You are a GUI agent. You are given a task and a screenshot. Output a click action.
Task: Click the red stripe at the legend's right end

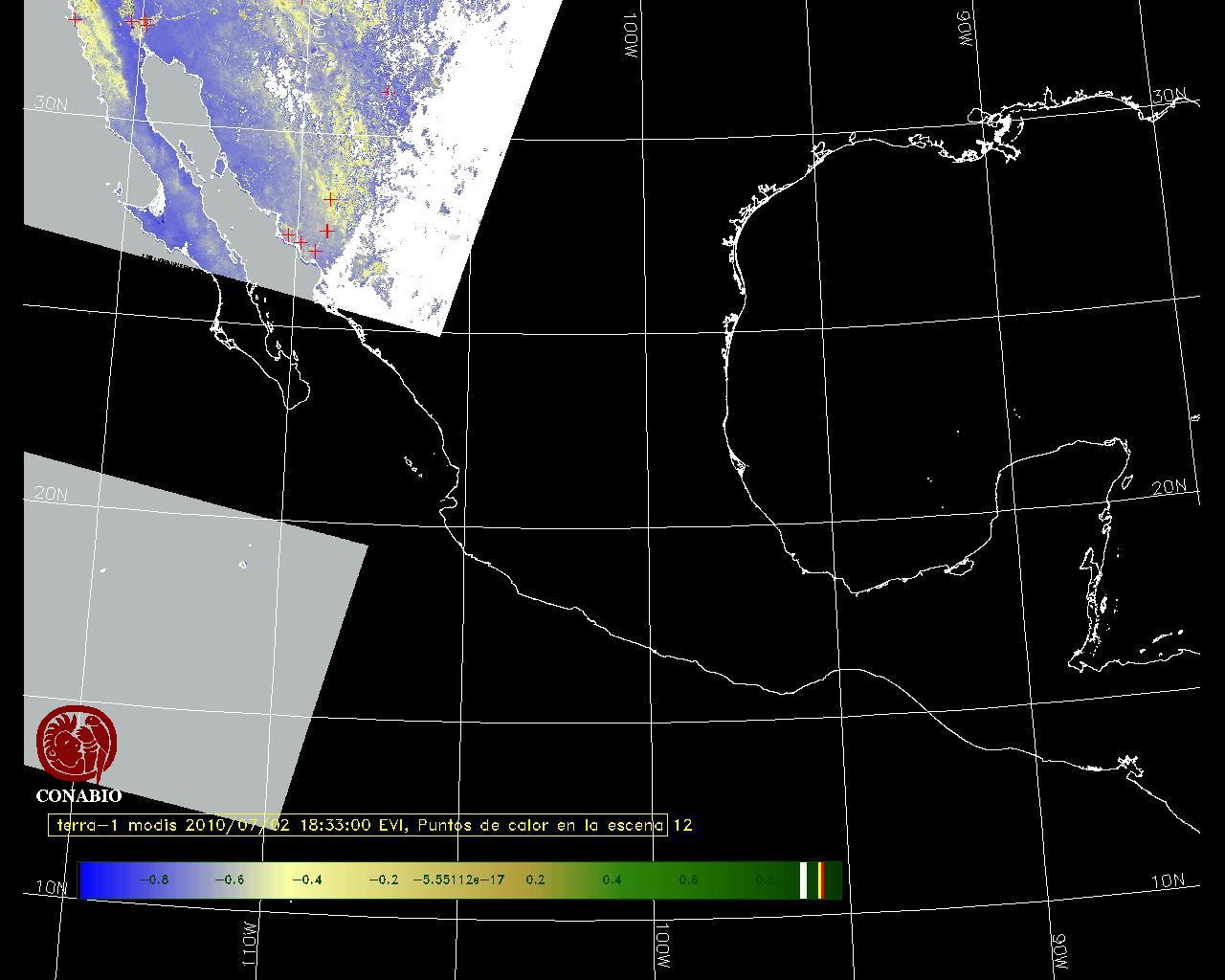(821, 880)
